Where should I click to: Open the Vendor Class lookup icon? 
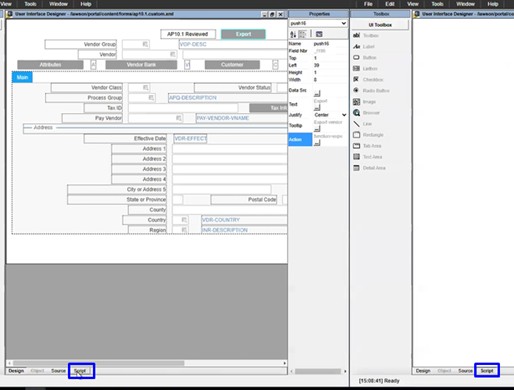pyautogui.click(x=145, y=87)
